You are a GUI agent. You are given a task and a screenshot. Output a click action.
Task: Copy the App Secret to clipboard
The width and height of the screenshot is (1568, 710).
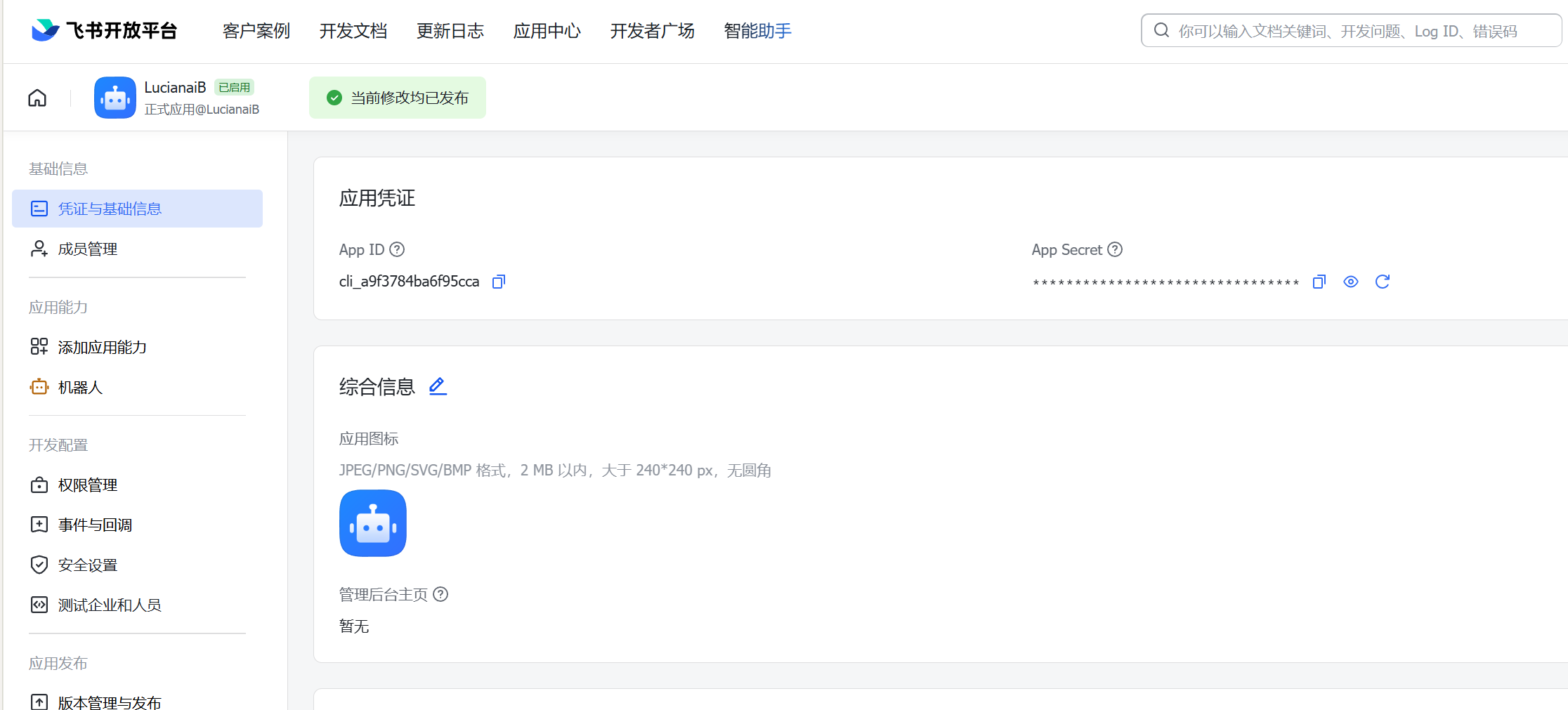click(x=1319, y=281)
